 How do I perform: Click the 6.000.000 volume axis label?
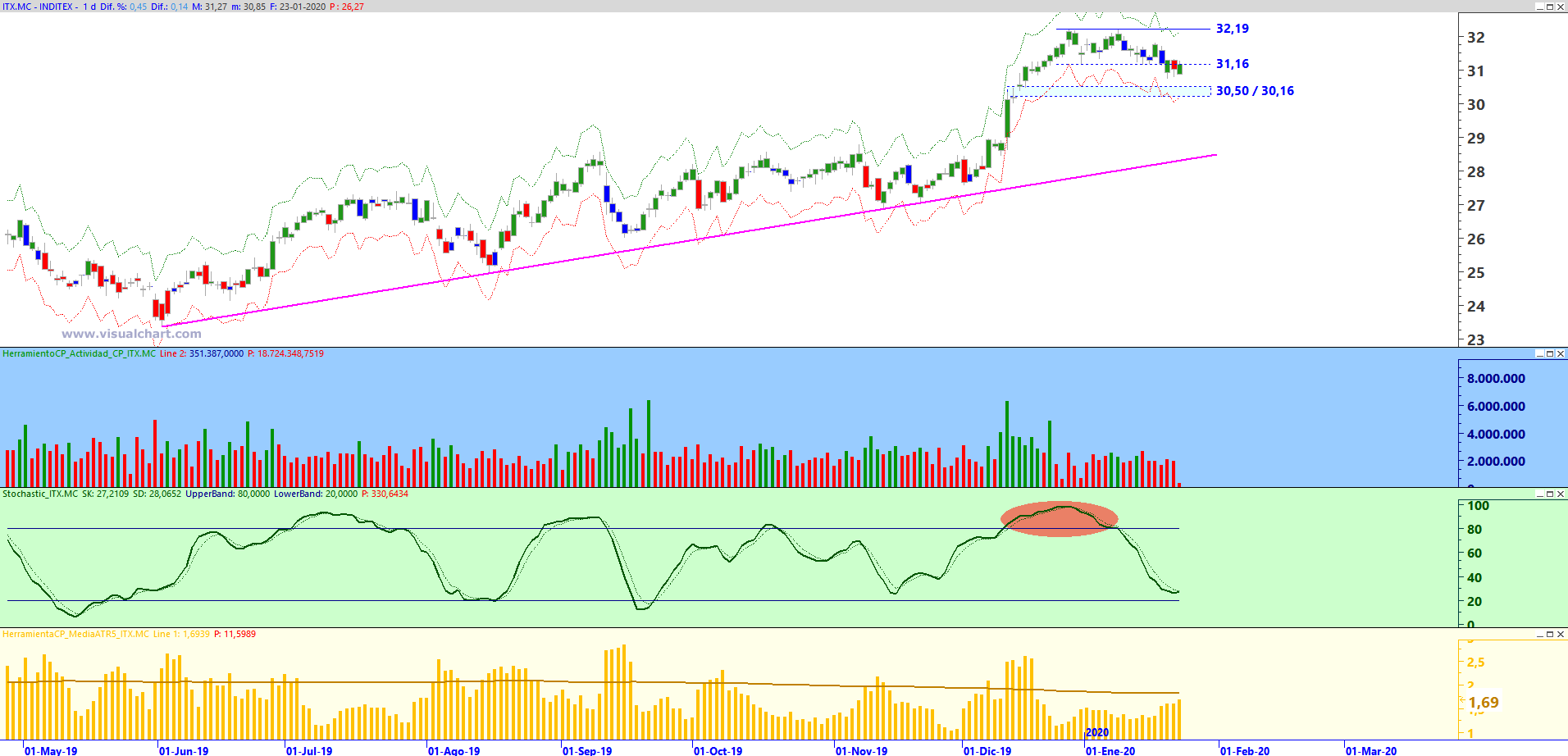[x=1496, y=407]
